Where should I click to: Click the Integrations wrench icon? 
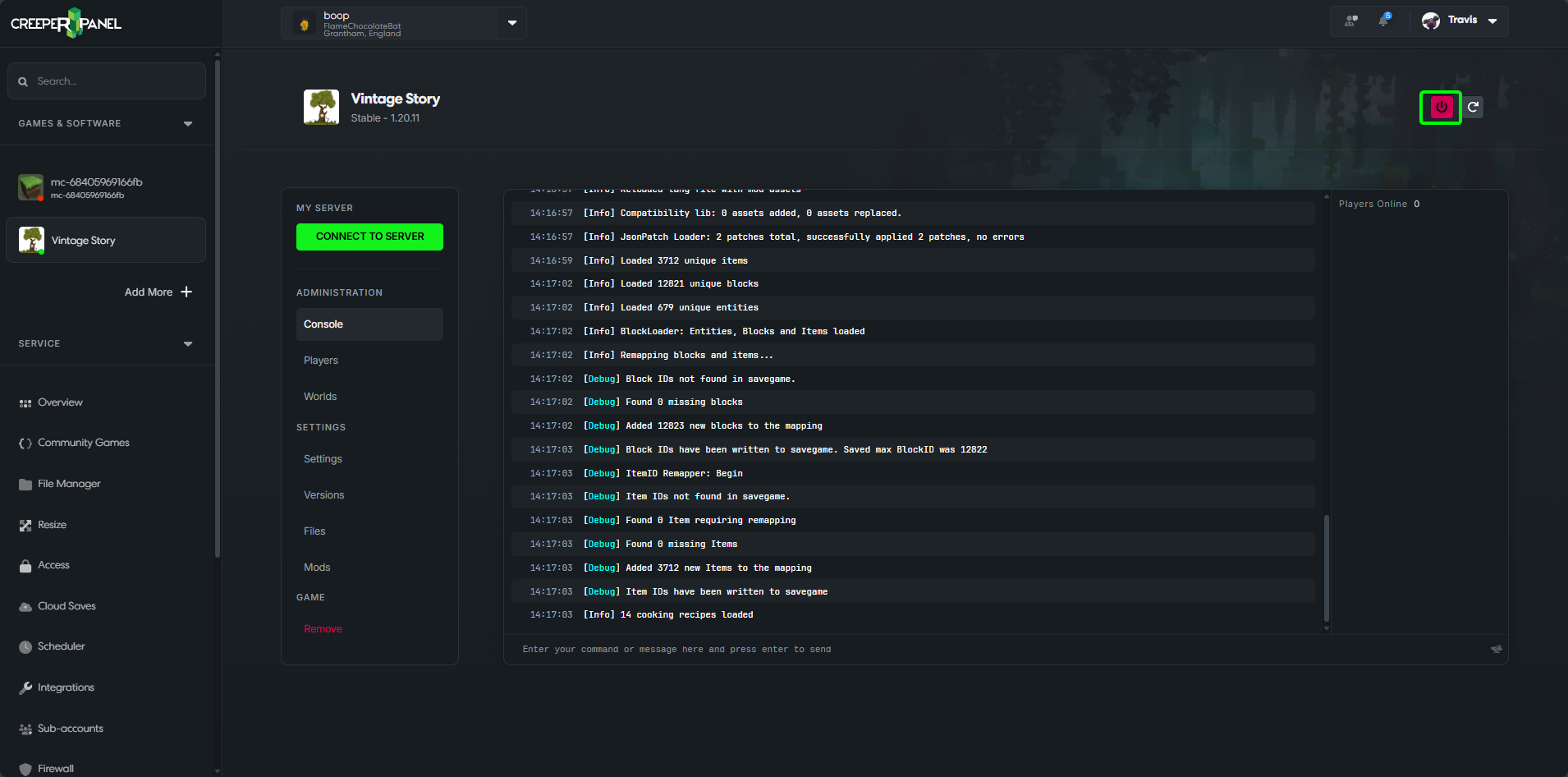tap(25, 688)
